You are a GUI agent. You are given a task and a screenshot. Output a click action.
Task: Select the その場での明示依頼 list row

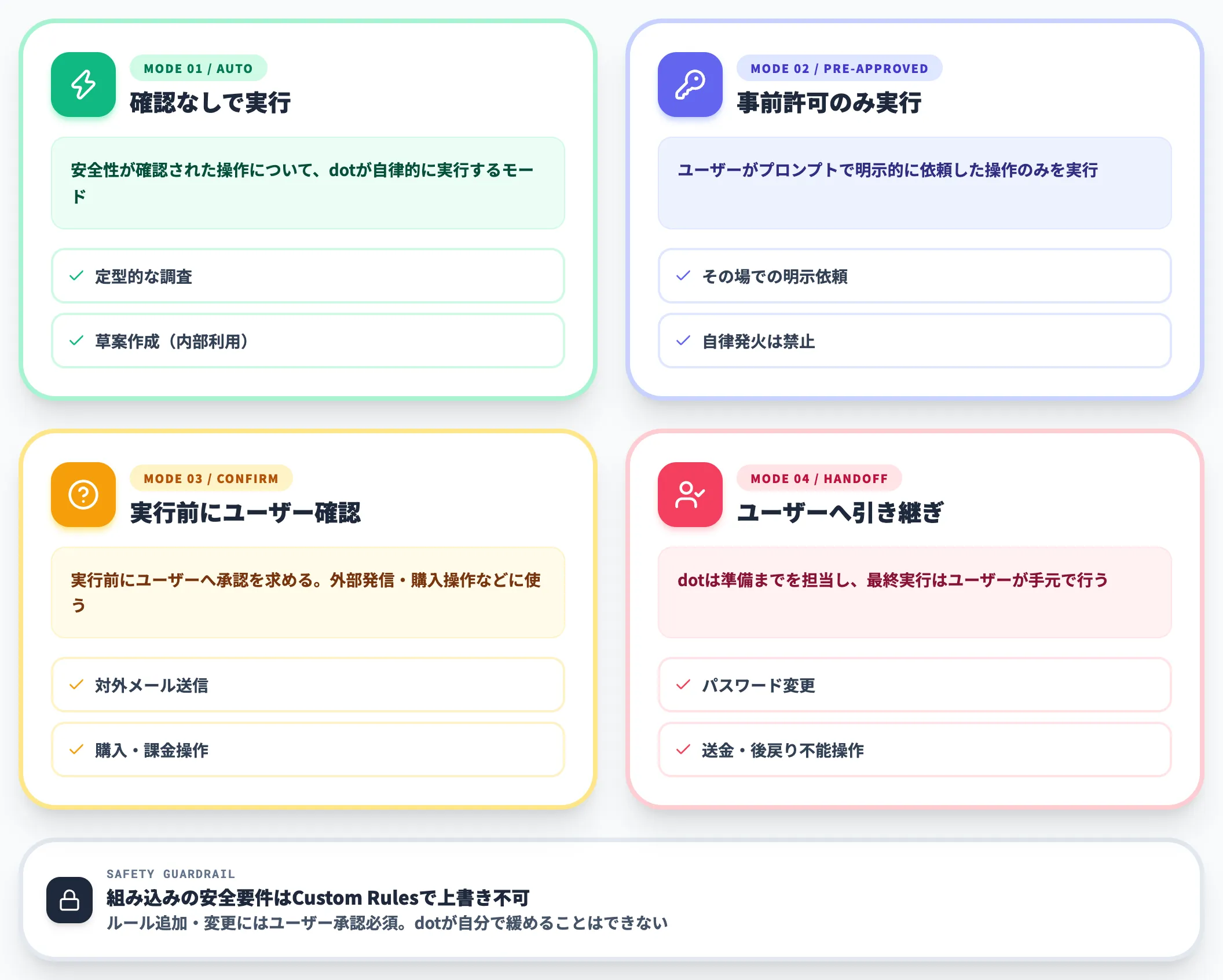click(x=915, y=276)
